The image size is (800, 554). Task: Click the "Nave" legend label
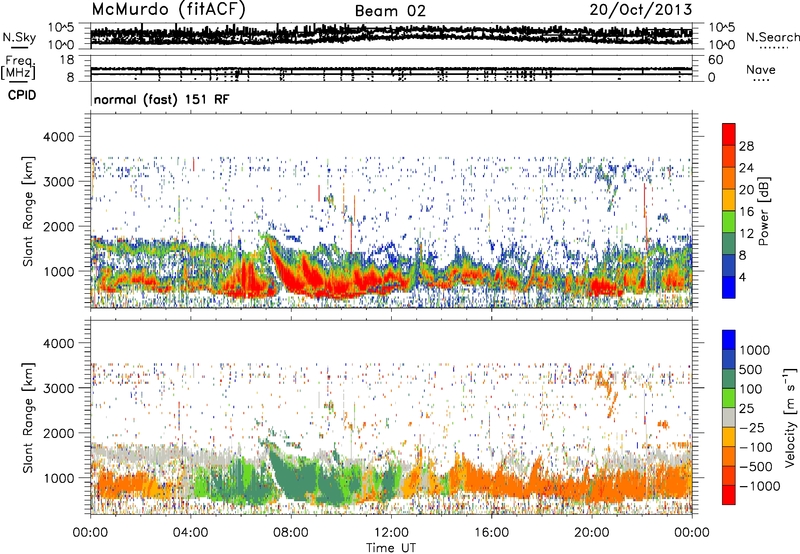pos(761,69)
